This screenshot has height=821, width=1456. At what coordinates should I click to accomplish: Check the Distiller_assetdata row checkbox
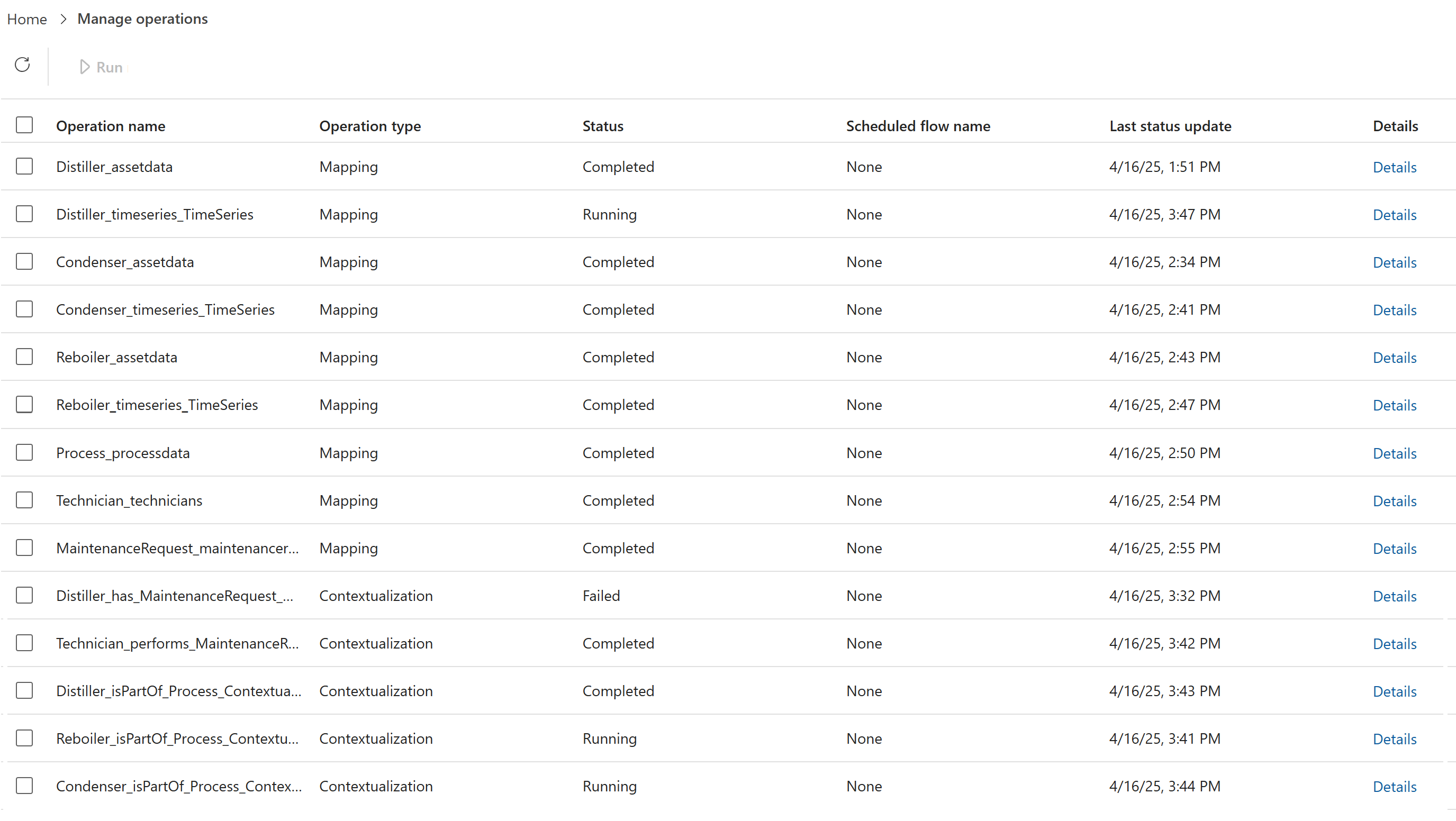24,166
